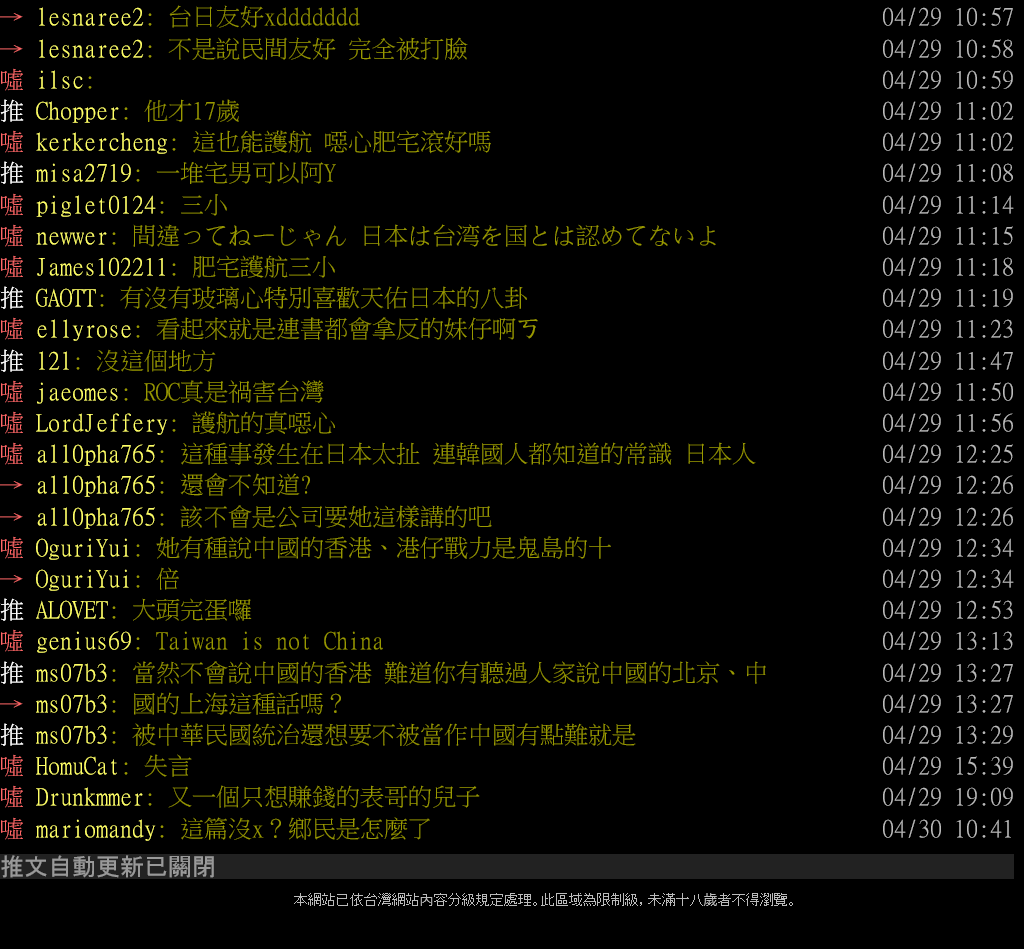Click username ellyrose
Image resolution: width=1024 pixels, height=949 pixels.
pos(84,330)
